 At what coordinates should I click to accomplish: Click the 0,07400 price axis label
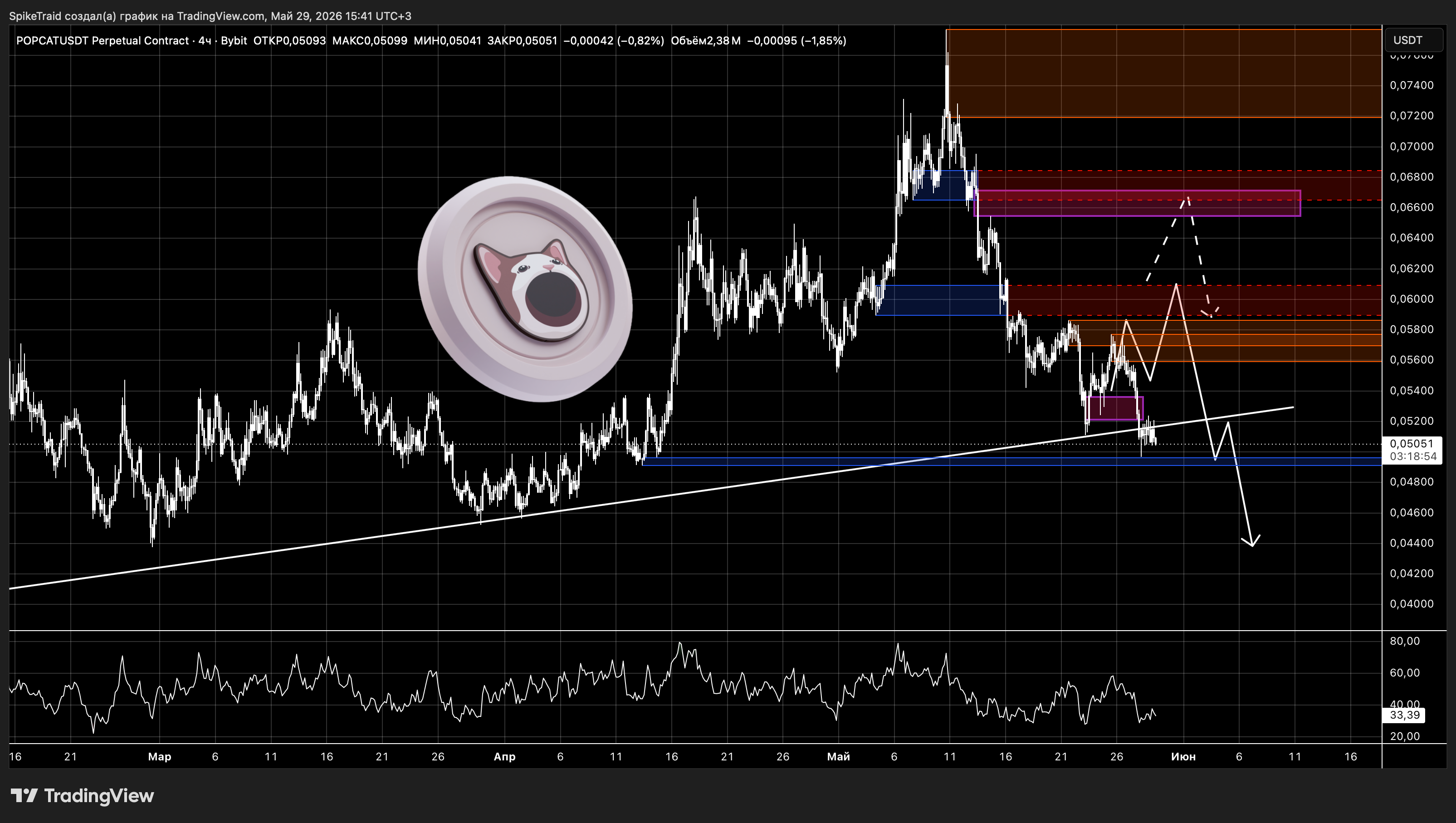pos(1412,85)
